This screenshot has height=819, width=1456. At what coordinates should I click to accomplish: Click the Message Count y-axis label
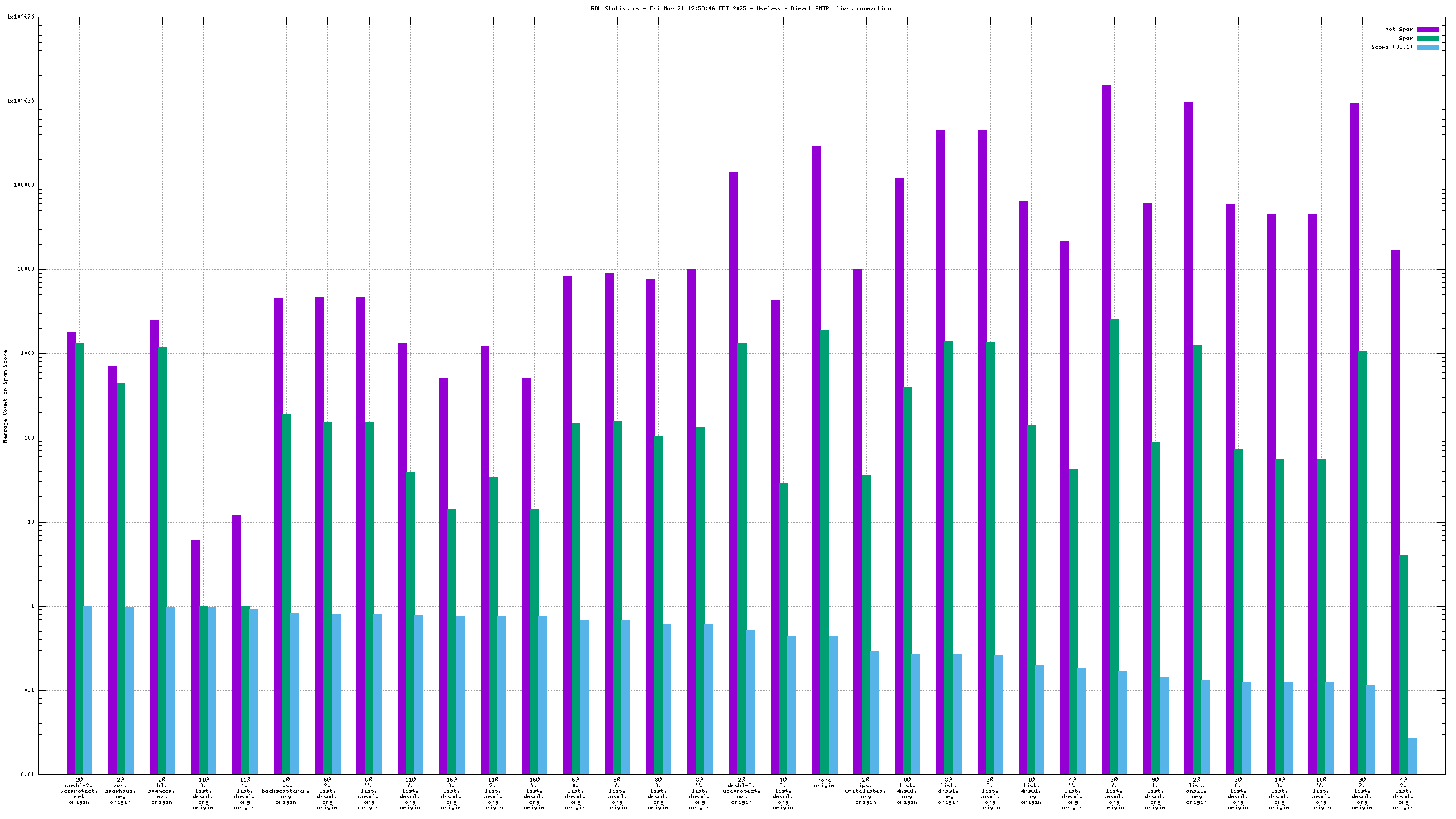click(x=5, y=396)
